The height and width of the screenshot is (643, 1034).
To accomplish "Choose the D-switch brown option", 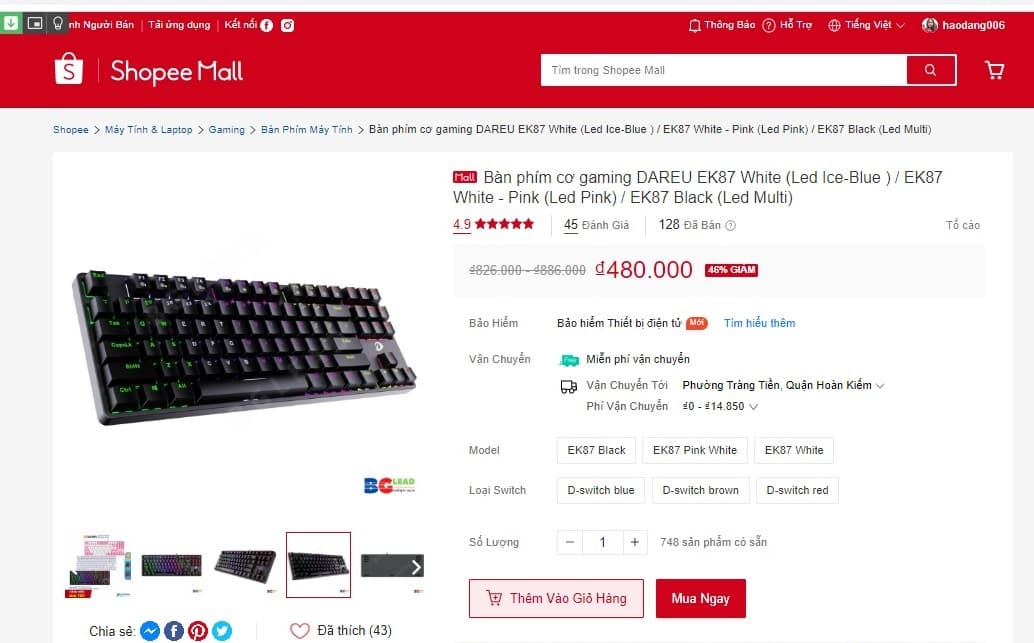I will pyautogui.click(x=700, y=491).
